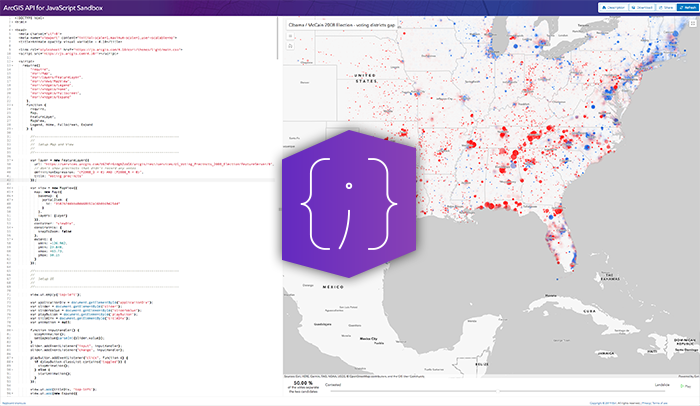
Task: Fold the head tag block
Action: [x=12, y=30]
